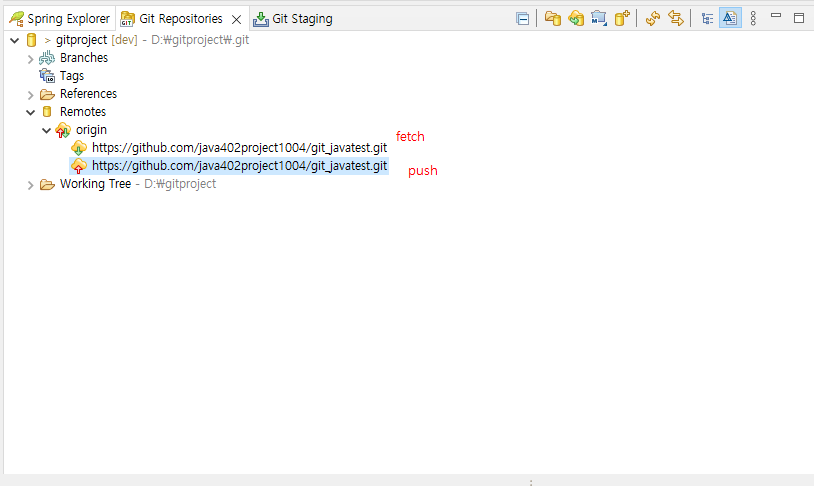Maximize the Git Repositories view
Image resolution: width=814 pixels, height=486 pixels.
click(x=799, y=18)
